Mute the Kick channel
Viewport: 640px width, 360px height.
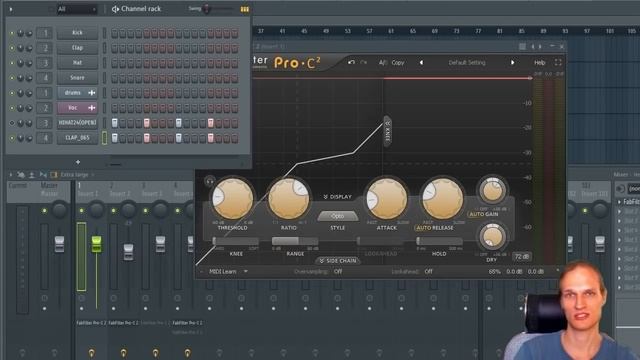[x=12, y=33]
